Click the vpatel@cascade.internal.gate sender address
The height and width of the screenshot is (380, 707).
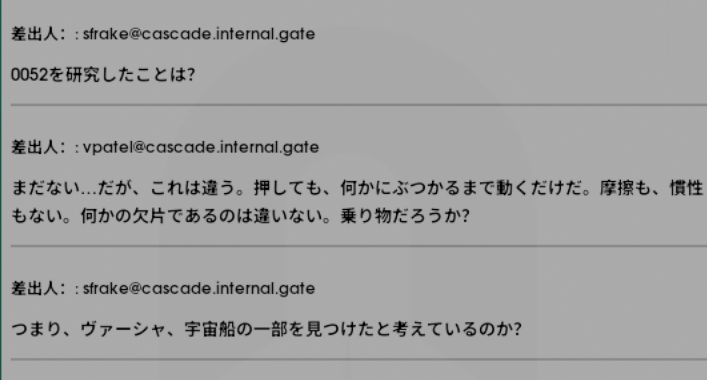point(201,147)
